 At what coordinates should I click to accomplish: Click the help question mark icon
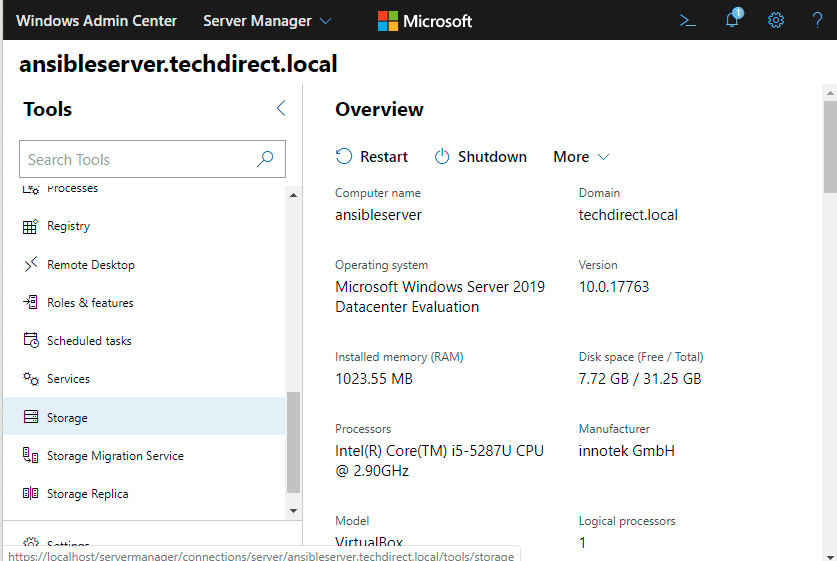[x=817, y=20]
